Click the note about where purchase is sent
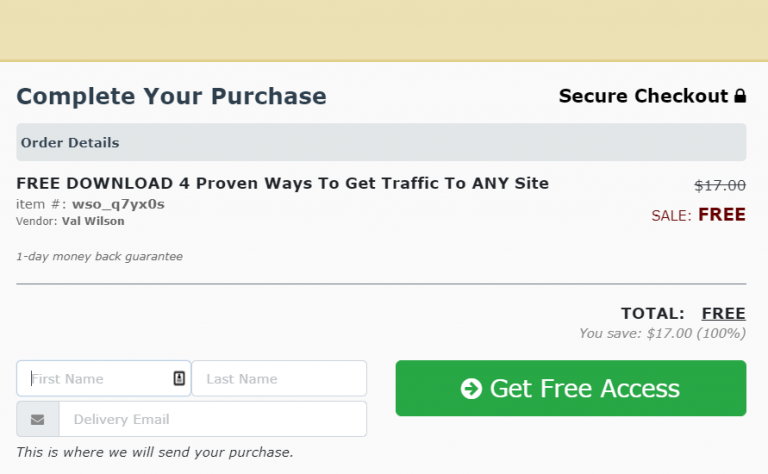The width and height of the screenshot is (768, 474). tap(155, 452)
